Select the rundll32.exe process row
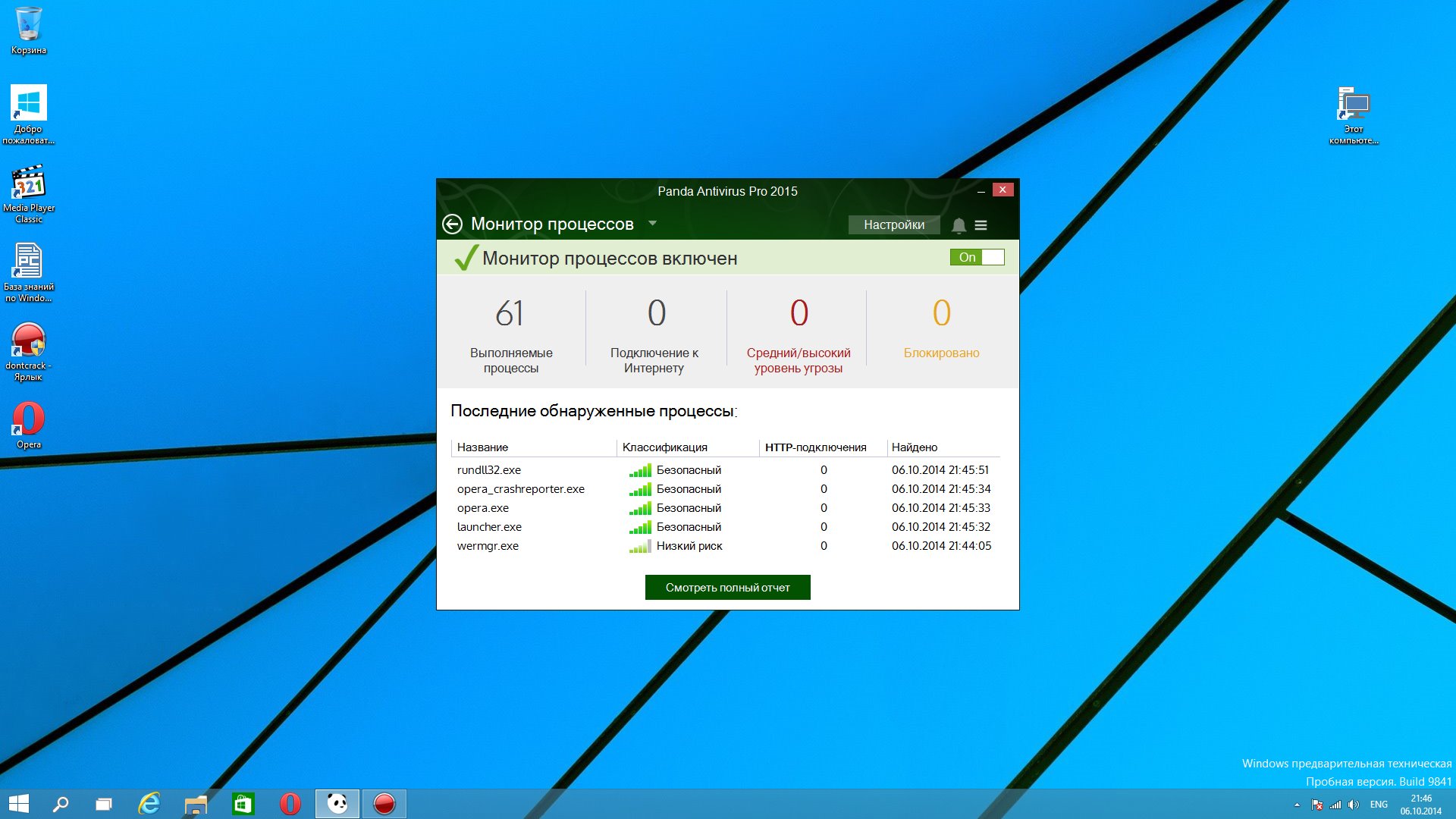This screenshot has width=1456, height=819. click(725, 470)
